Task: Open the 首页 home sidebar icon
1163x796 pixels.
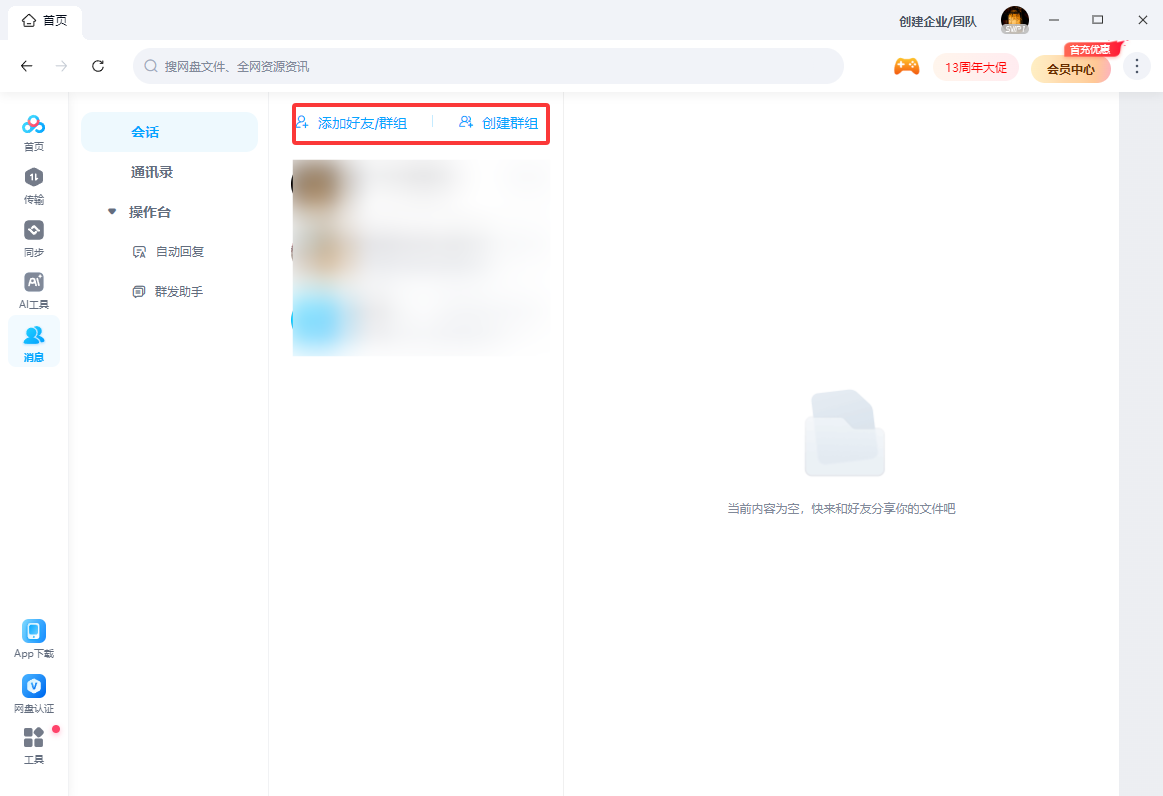Action: (34, 131)
